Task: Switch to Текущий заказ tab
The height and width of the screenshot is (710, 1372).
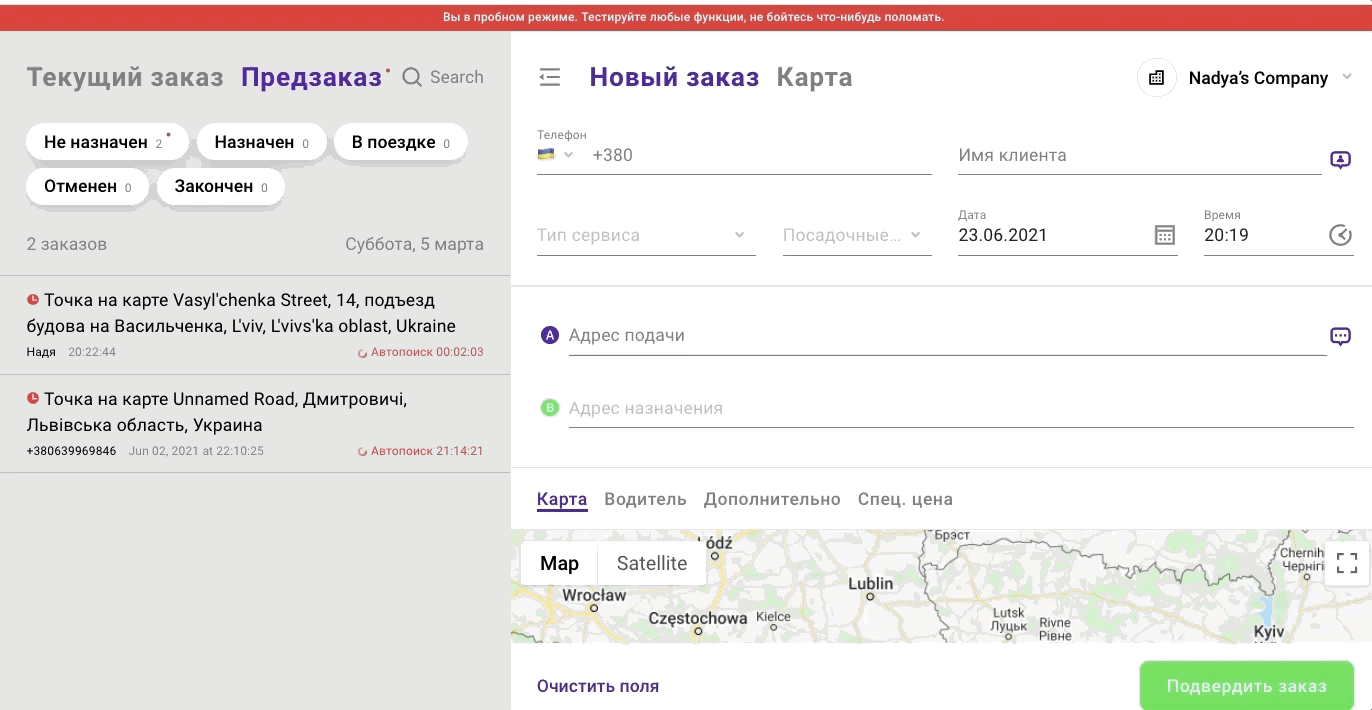Action: tap(125, 77)
